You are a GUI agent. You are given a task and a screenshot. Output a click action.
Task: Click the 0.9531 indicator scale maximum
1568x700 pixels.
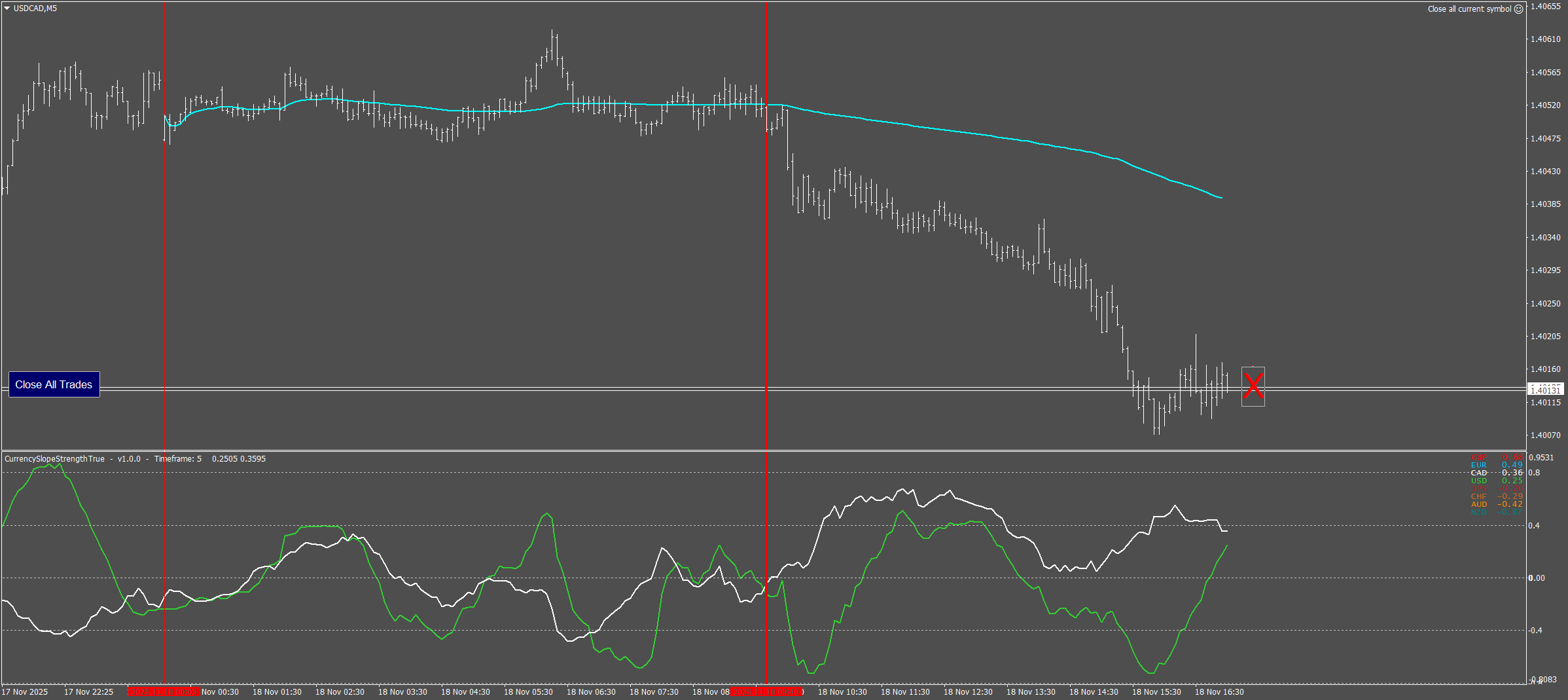coord(1541,458)
